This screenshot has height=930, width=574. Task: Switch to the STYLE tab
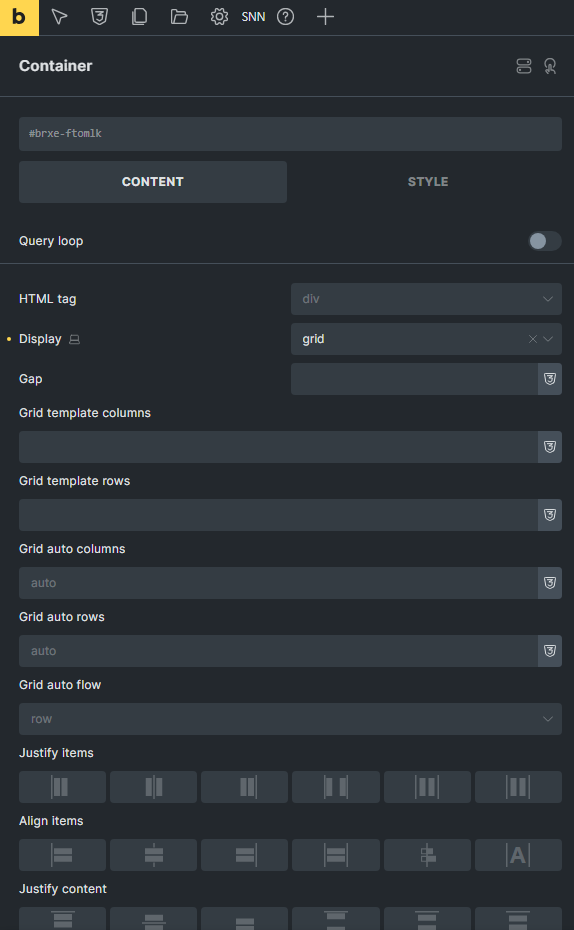[428, 182]
